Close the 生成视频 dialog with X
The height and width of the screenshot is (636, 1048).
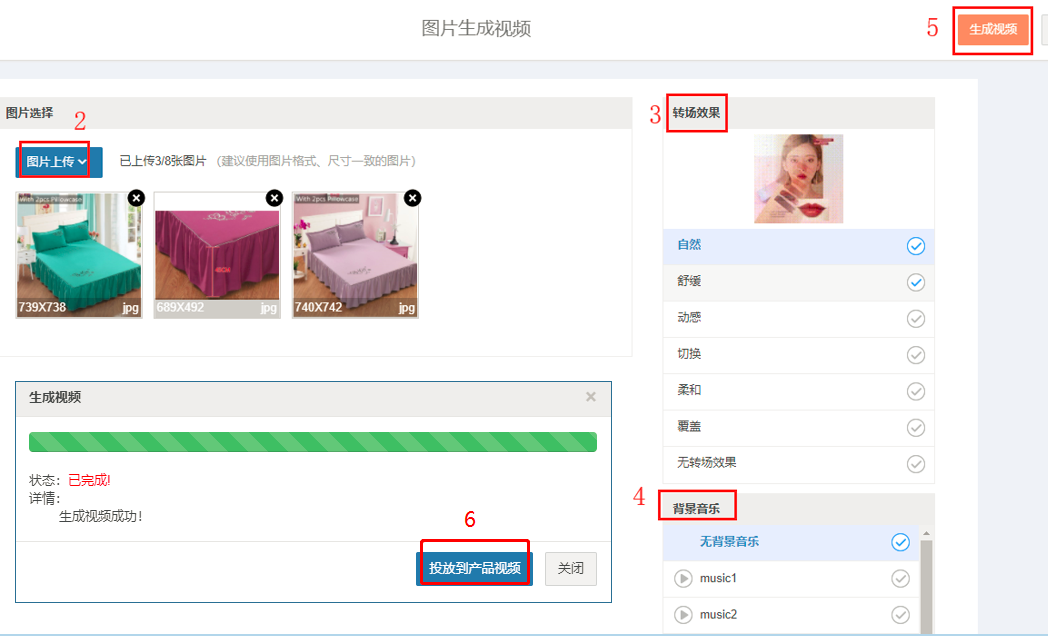[591, 397]
